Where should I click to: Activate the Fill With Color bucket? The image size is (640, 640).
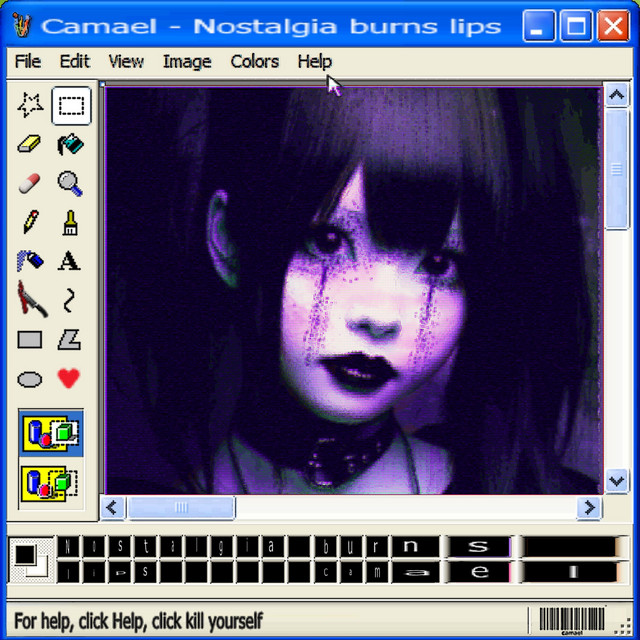(70, 144)
